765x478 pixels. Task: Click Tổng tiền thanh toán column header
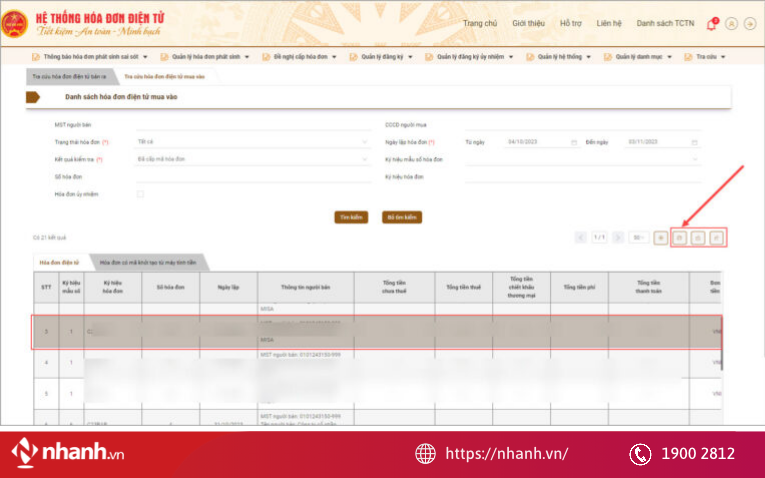(x=648, y=287)
